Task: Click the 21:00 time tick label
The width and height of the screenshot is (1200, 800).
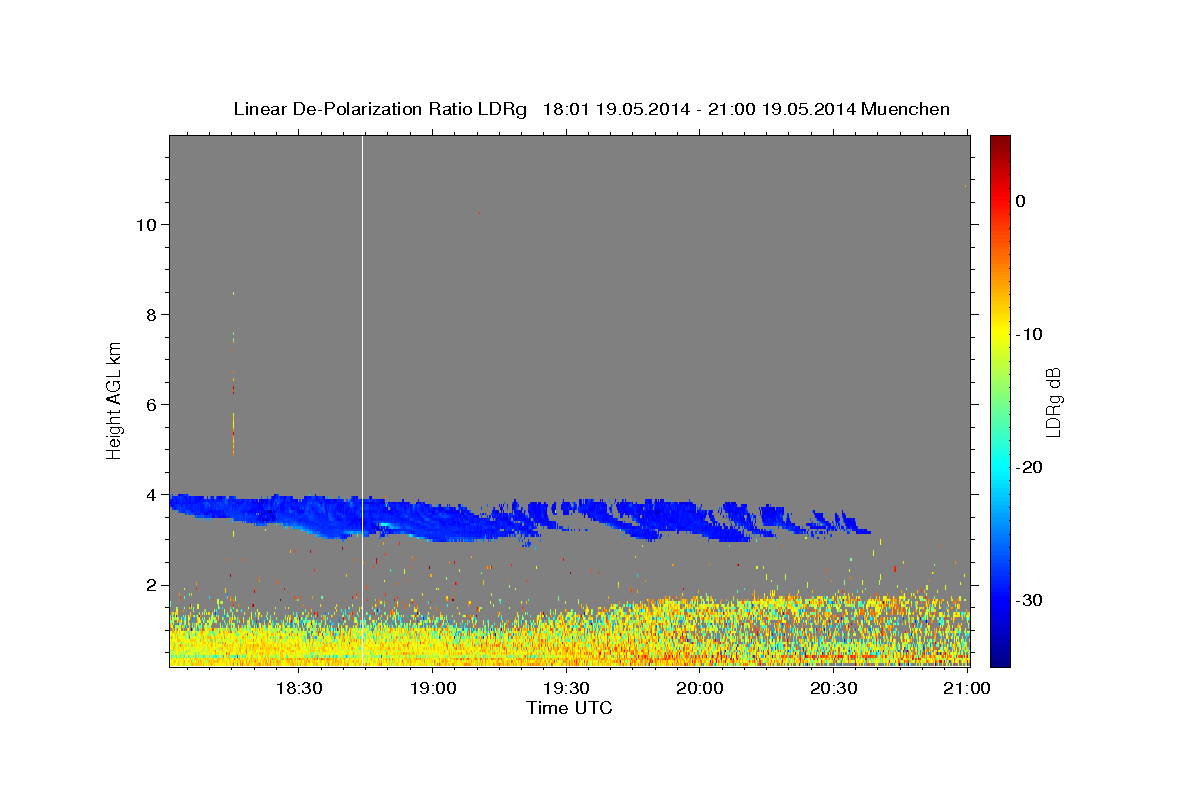Action: (967, 688)
